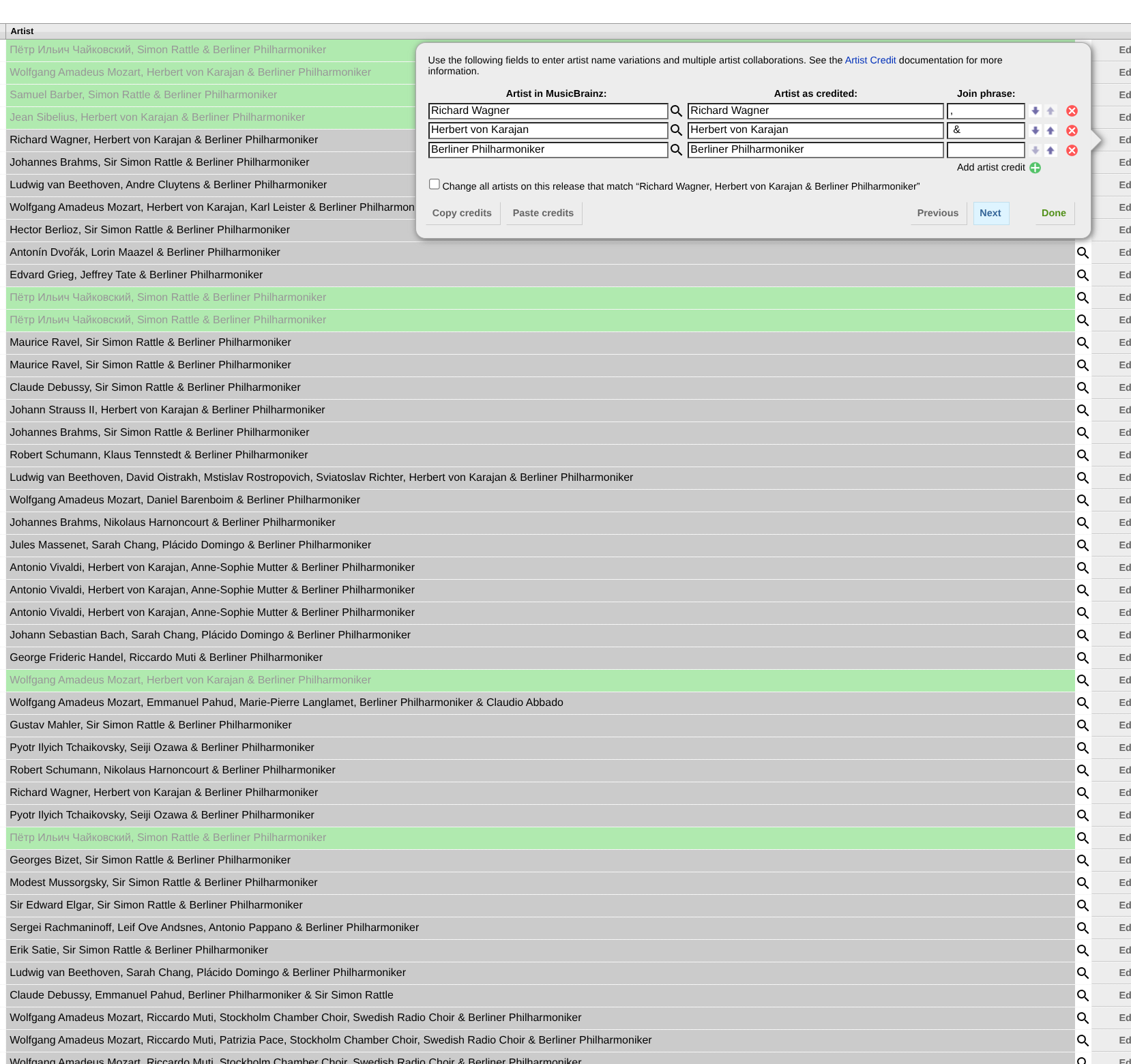This screenshot has height=1064, width=1131.
Task: Advance to the Next artist credit
Action: coord(990,213)
